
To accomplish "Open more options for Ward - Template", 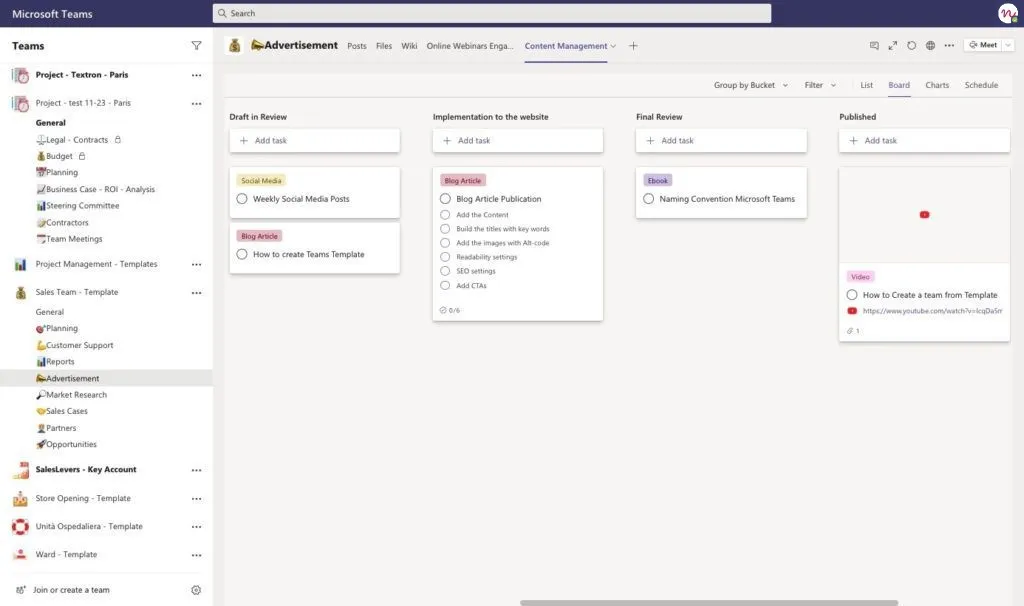I will tap(196, 555).
